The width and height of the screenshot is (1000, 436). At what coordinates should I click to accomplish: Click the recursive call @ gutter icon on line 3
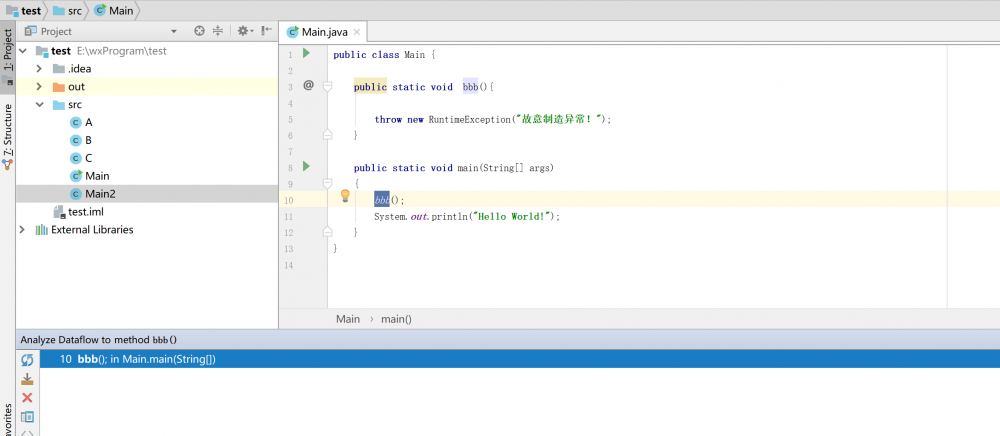pyautogui.click(x=308, y=85)
